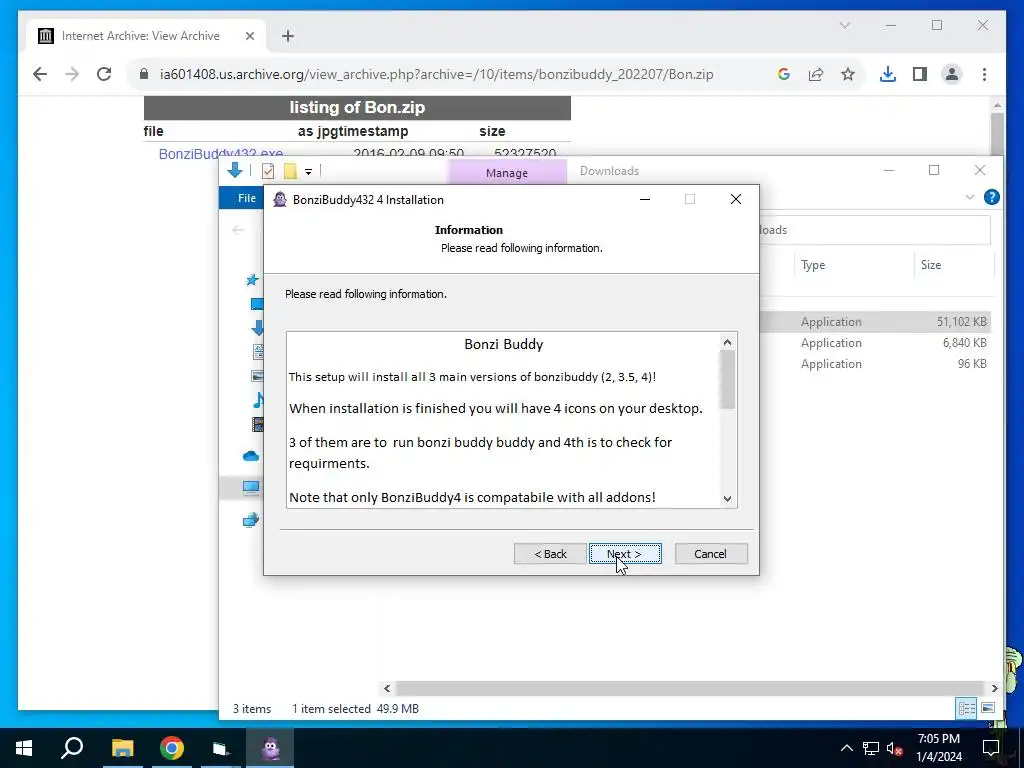Image resolution: width=1024 pixels, height=768 pixels.
Task: Open the tab search chevron in Chrome
Action: 844,25
